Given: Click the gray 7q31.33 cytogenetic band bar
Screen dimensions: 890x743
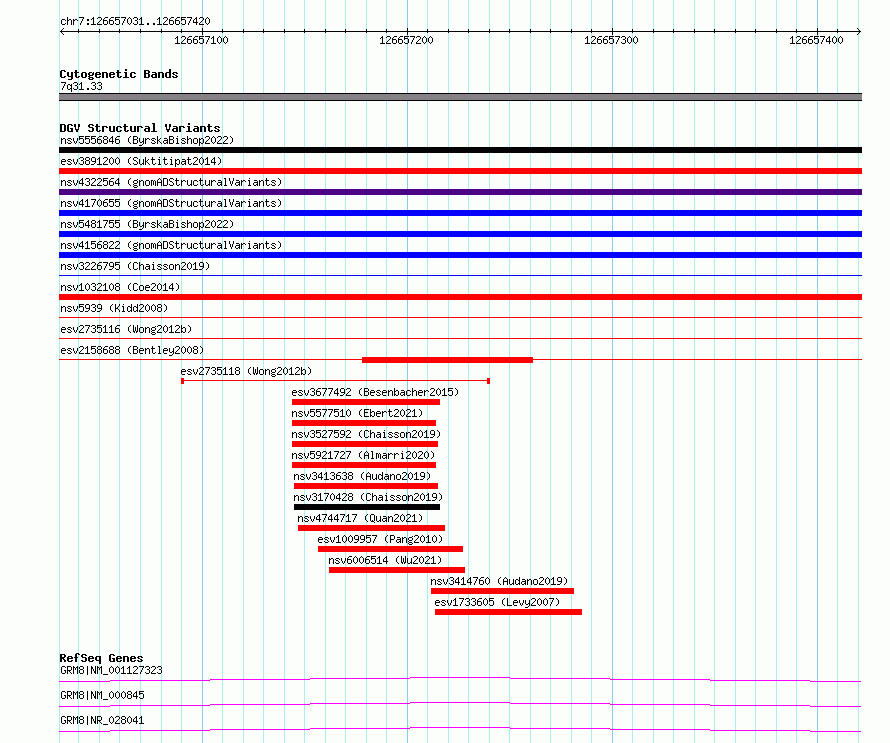Looking at the screenshot, I should point(460,97).
